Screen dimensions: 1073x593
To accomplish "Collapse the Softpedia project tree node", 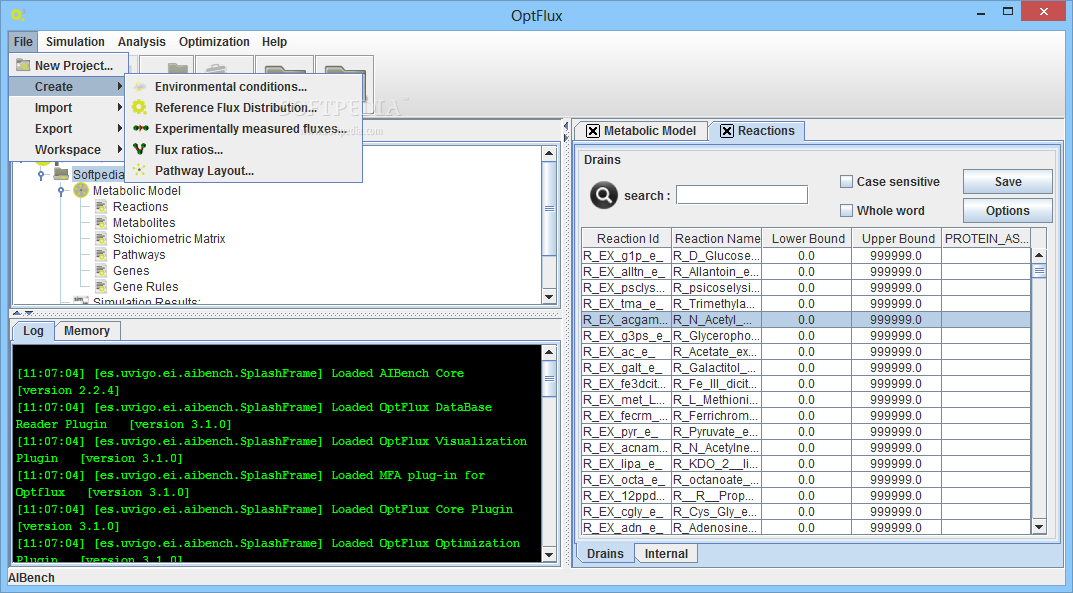I will tap(41, 175).
